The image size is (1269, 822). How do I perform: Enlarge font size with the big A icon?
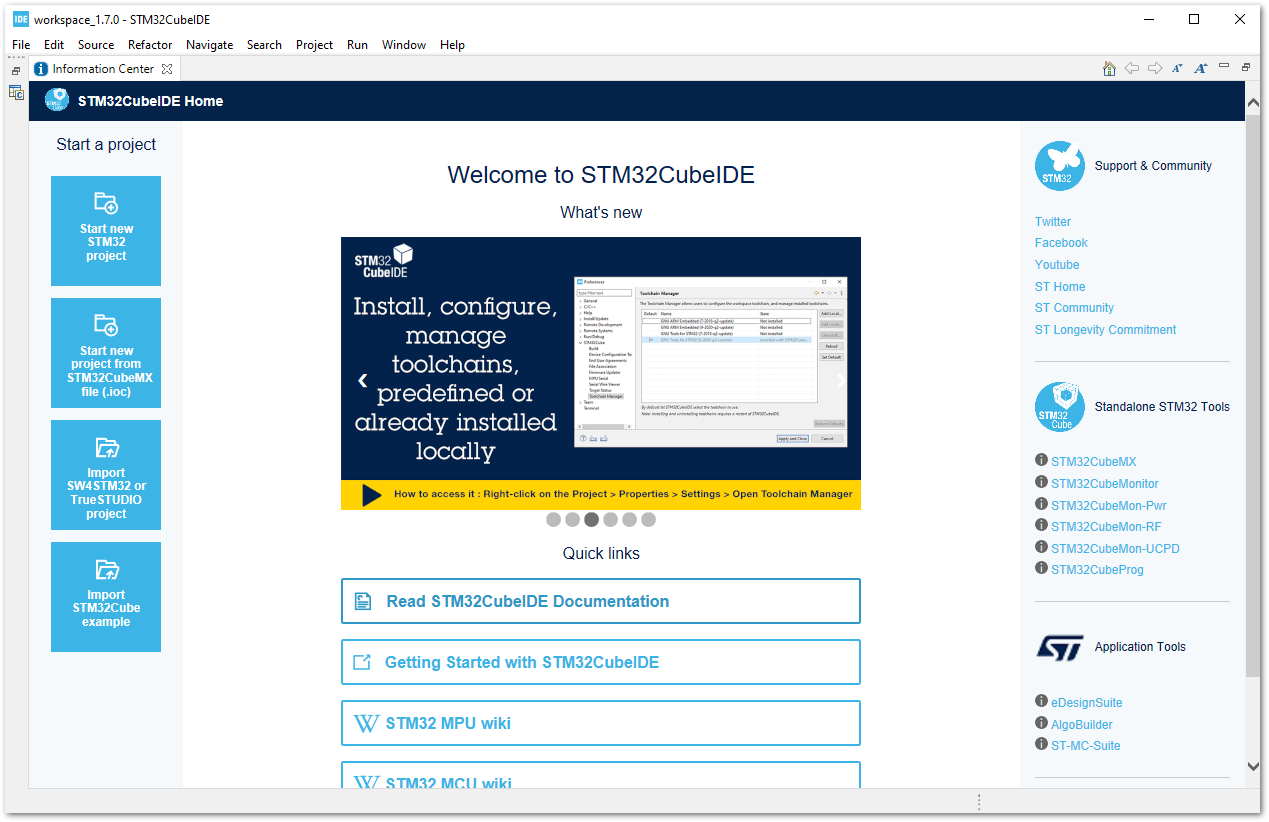(1201, 68)
